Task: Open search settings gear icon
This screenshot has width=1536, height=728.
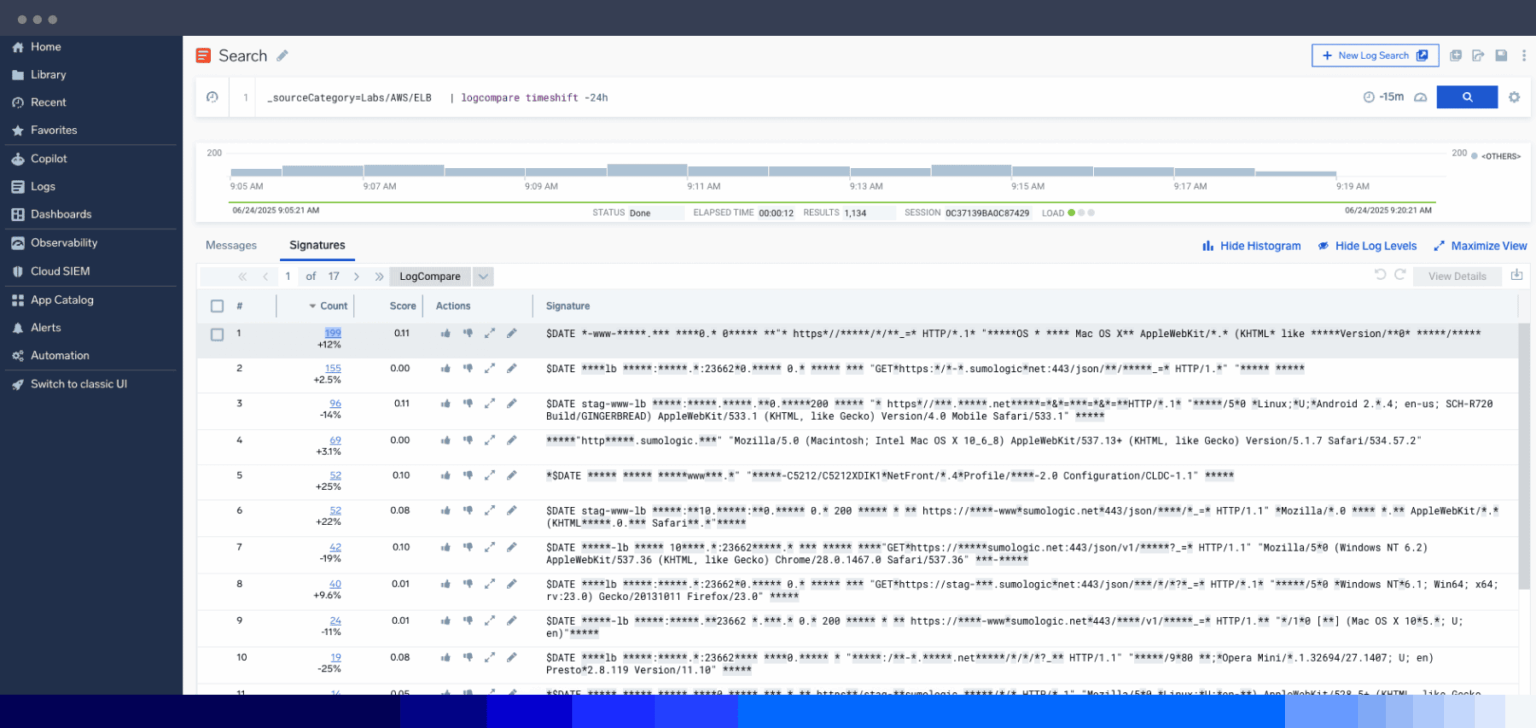Action: (1514, 97)
